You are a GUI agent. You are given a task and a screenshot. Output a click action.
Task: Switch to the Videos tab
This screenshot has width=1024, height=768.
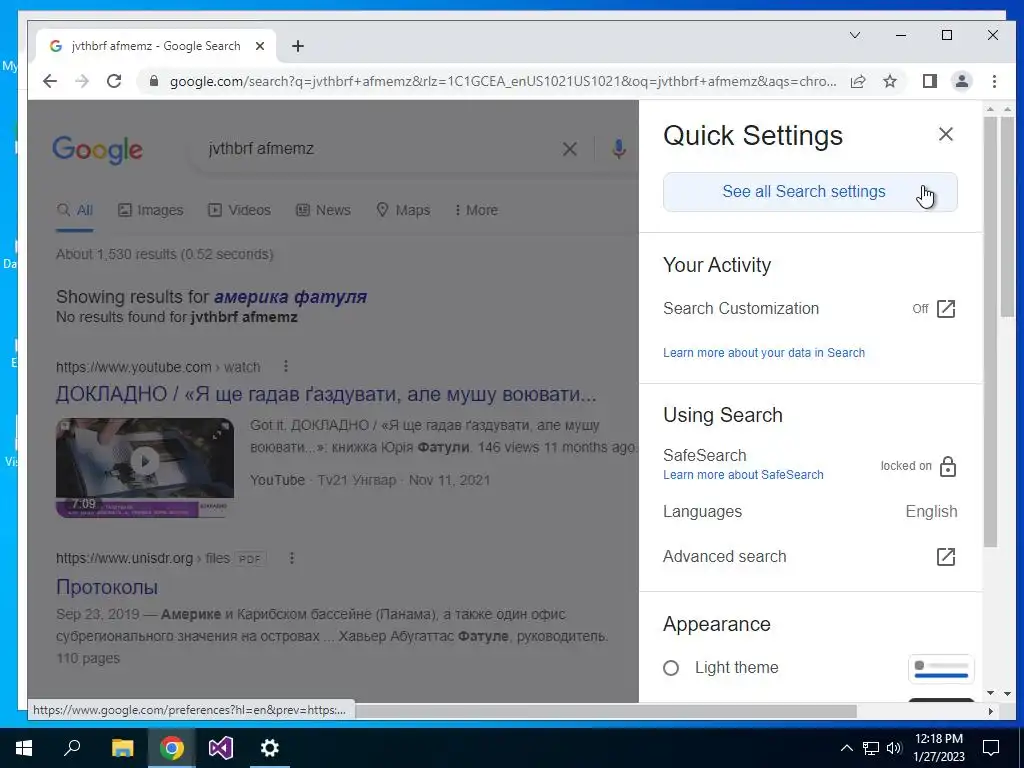[239, 210]
